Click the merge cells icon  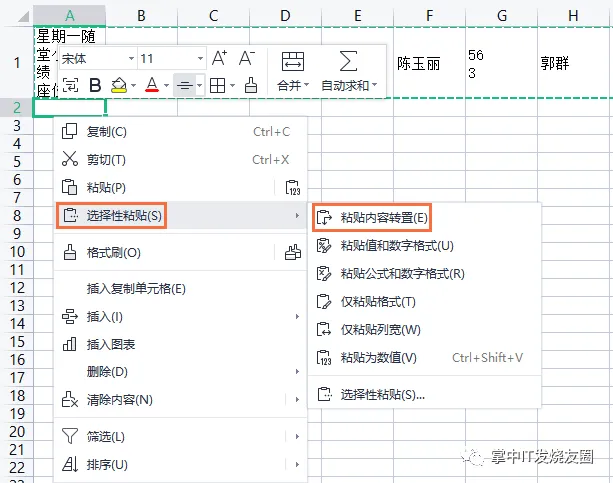point(292,60)
